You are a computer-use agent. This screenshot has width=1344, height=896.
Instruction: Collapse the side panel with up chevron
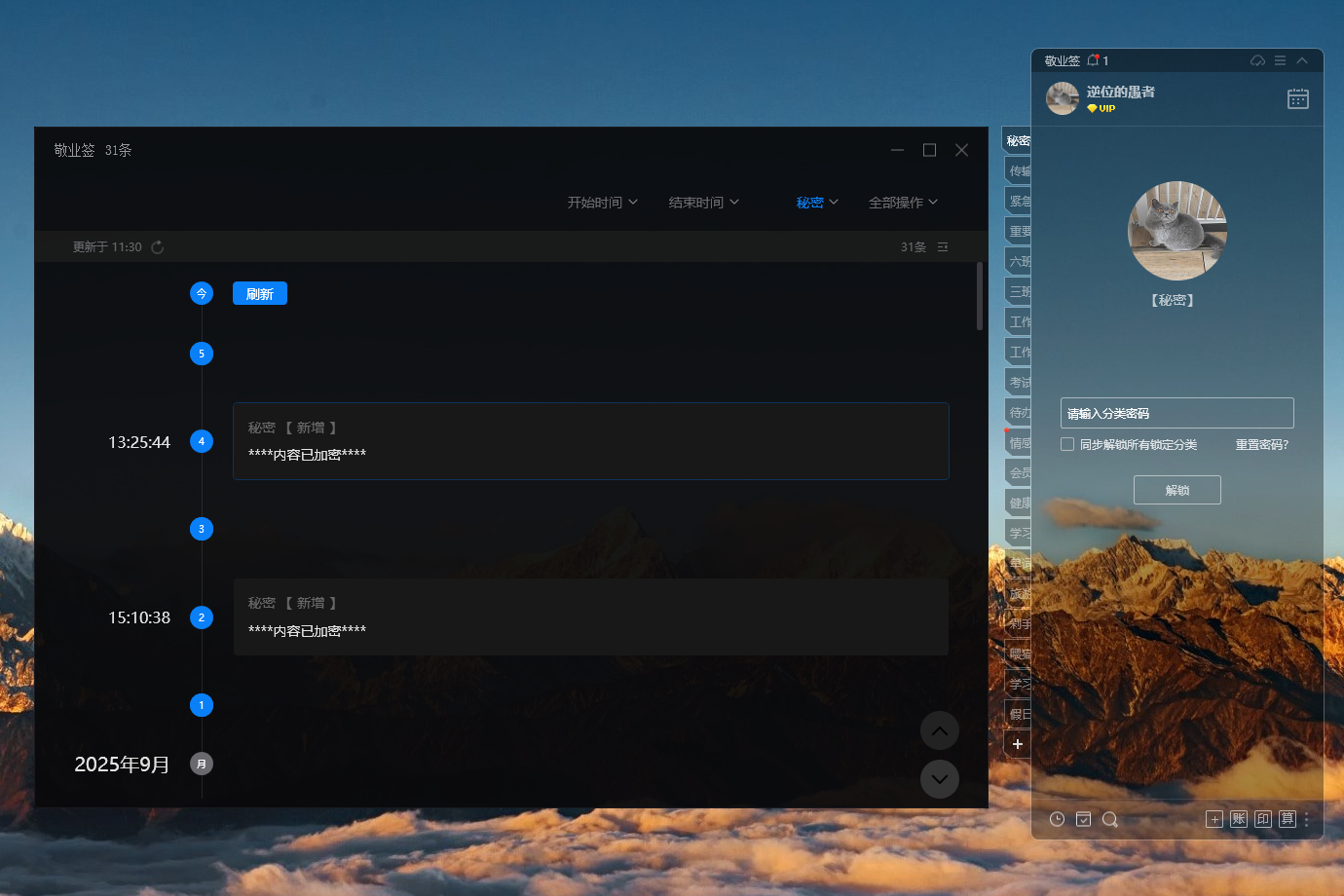pyautogui.click(x=1302, y=60)
